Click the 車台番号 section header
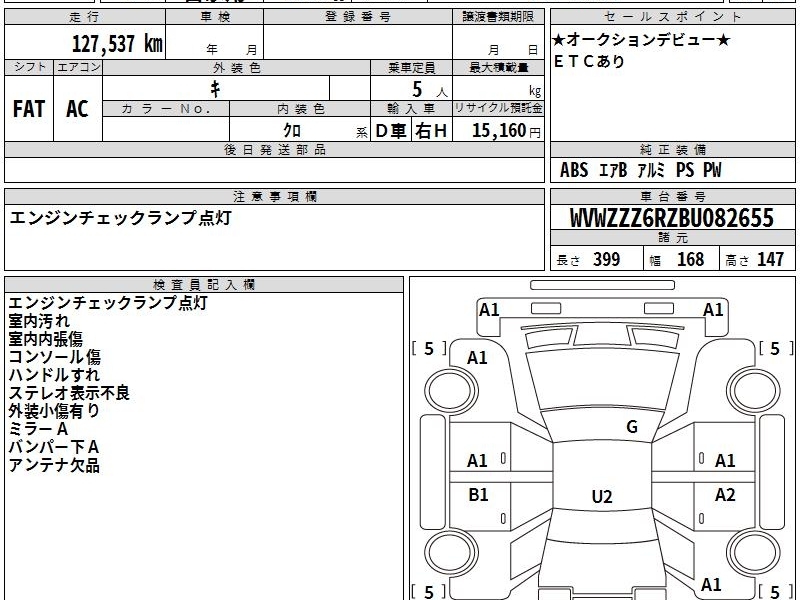The width and height of the screenshot is (800, 600). click(672, 196)
